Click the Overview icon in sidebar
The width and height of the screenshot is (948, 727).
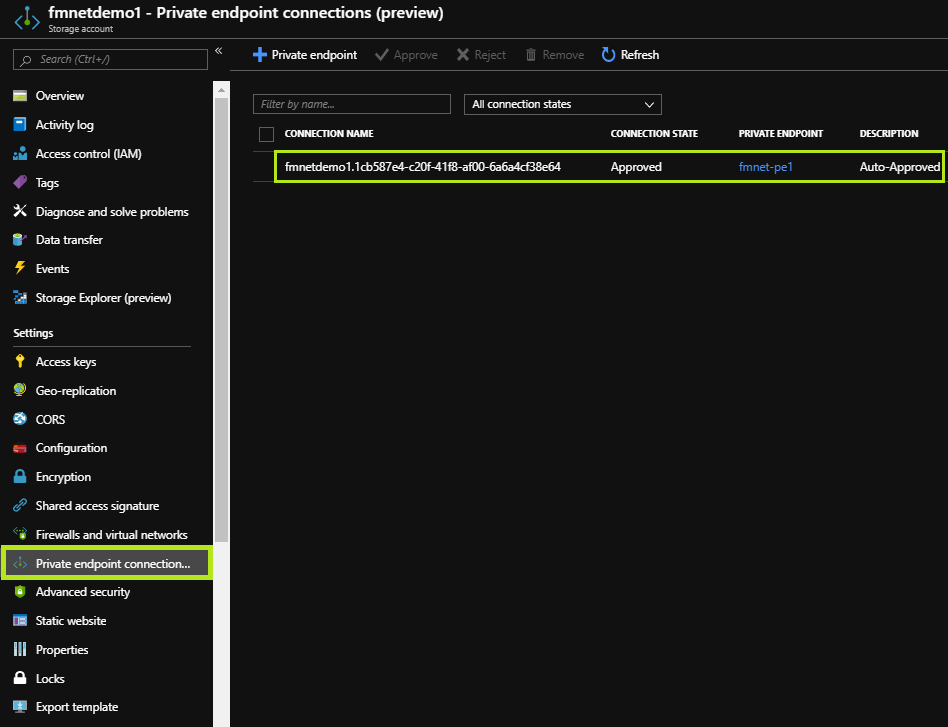(x=20, y=96)
